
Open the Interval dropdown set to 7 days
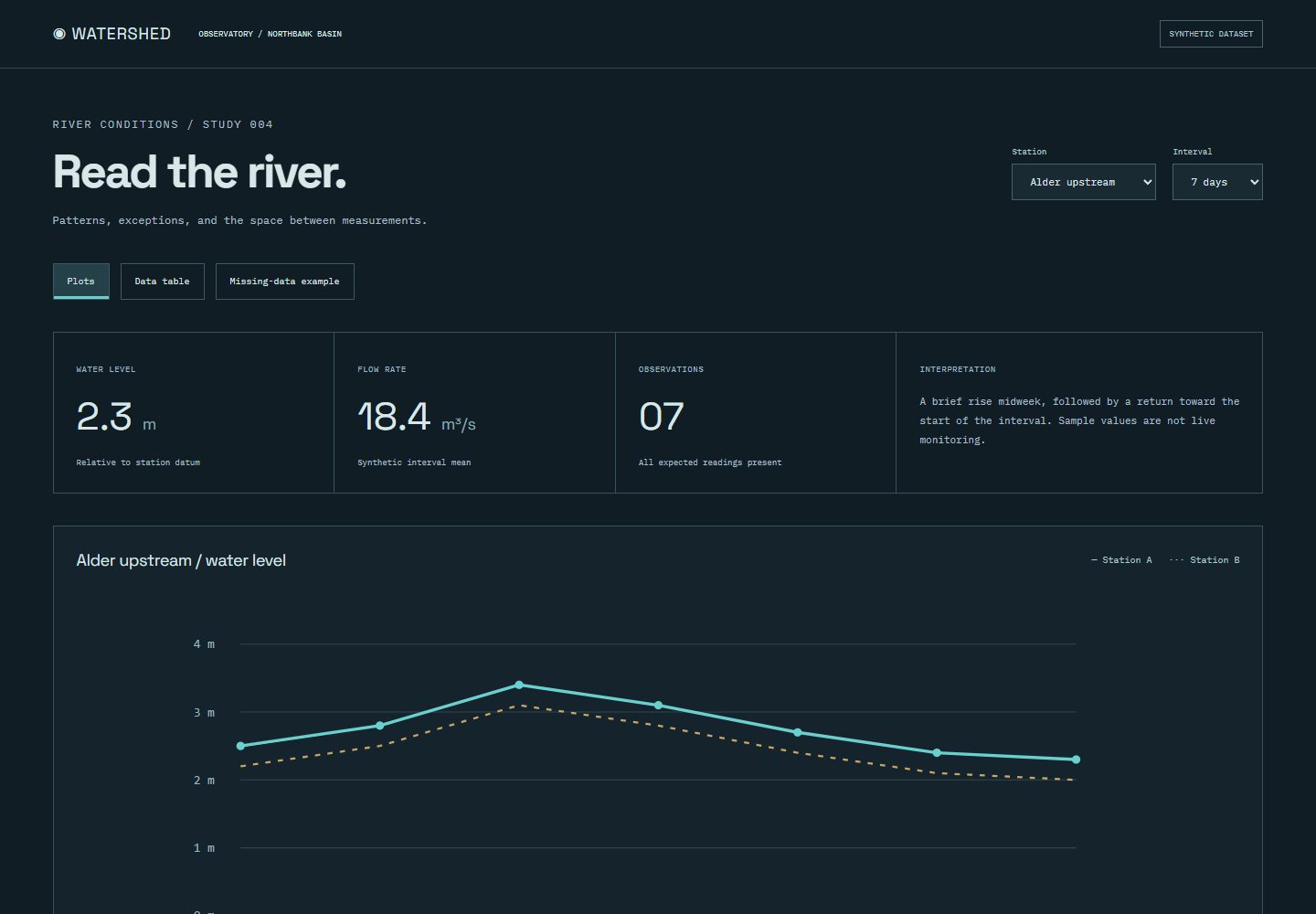click(1217, 182)
